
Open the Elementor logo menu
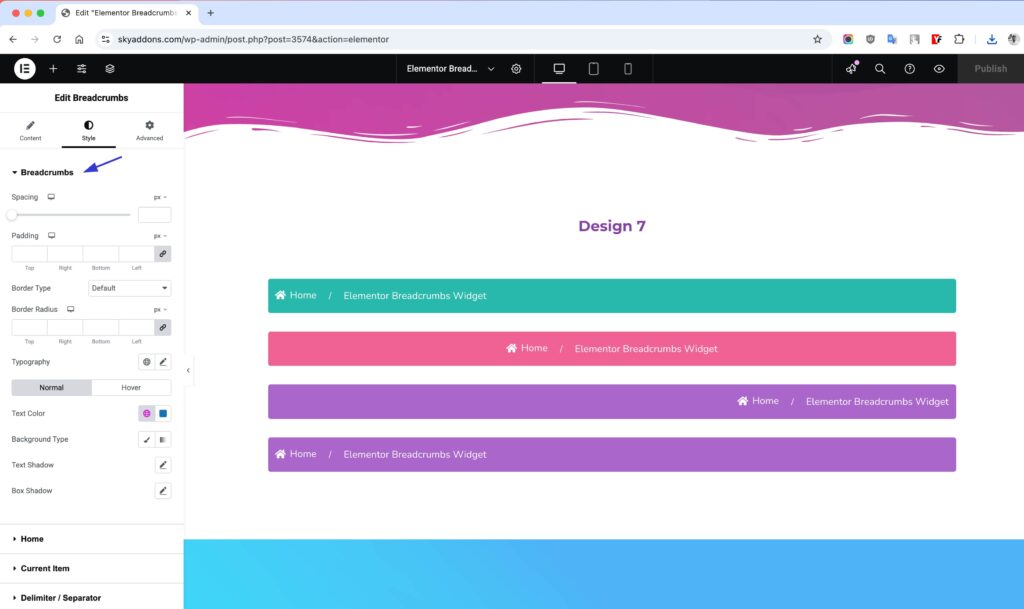[25, 69]
